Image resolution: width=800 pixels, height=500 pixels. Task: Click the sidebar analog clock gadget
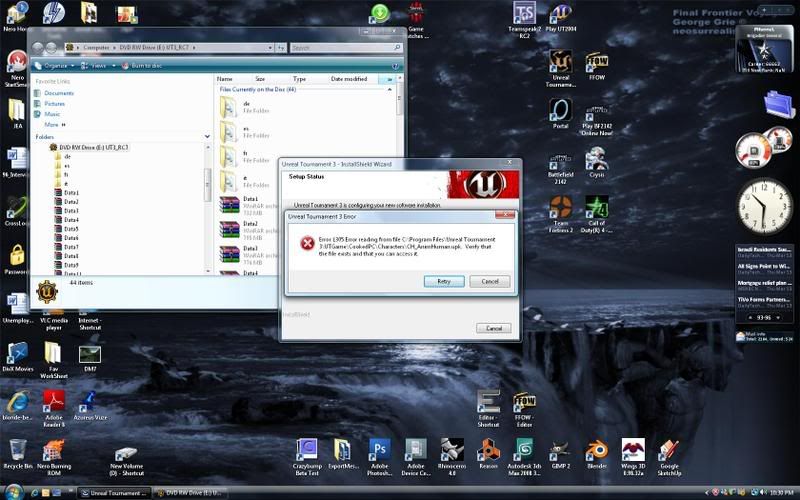click(764, 206)
